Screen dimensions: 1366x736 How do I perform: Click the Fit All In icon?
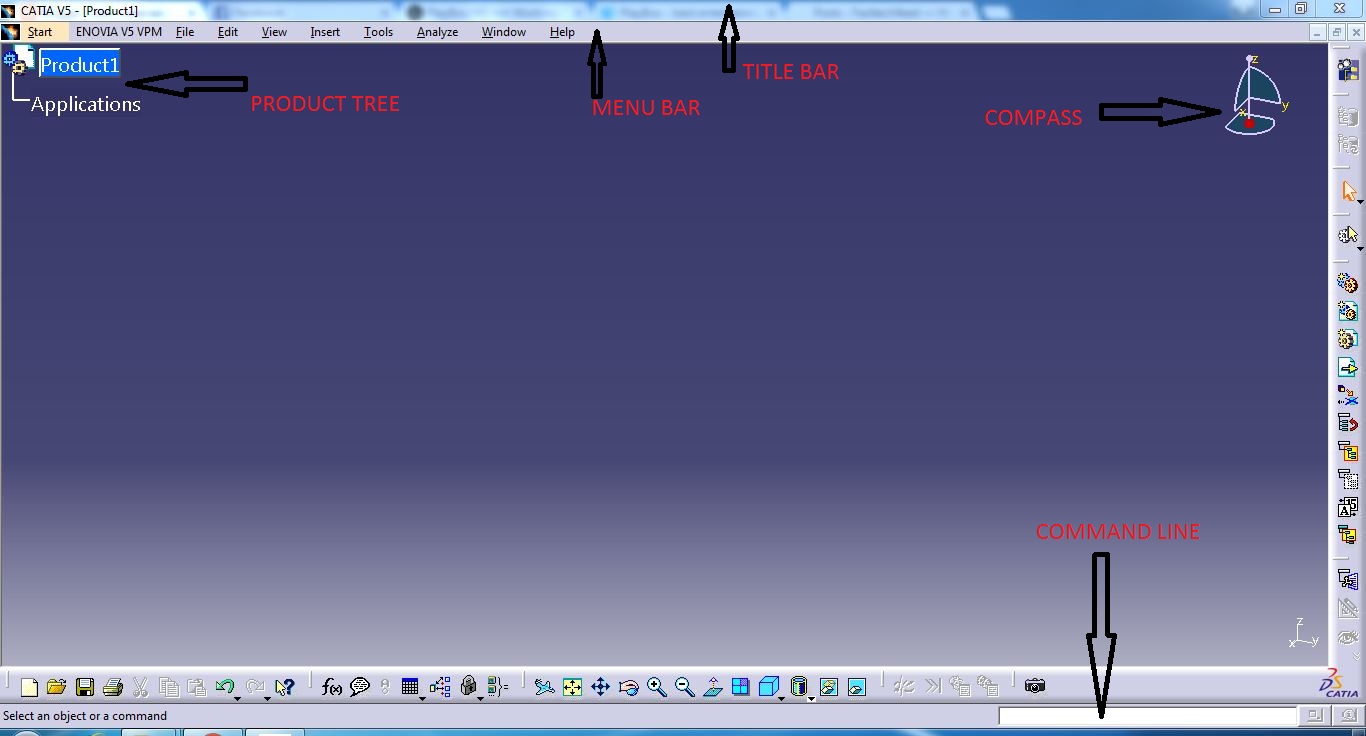pos(571,687)
